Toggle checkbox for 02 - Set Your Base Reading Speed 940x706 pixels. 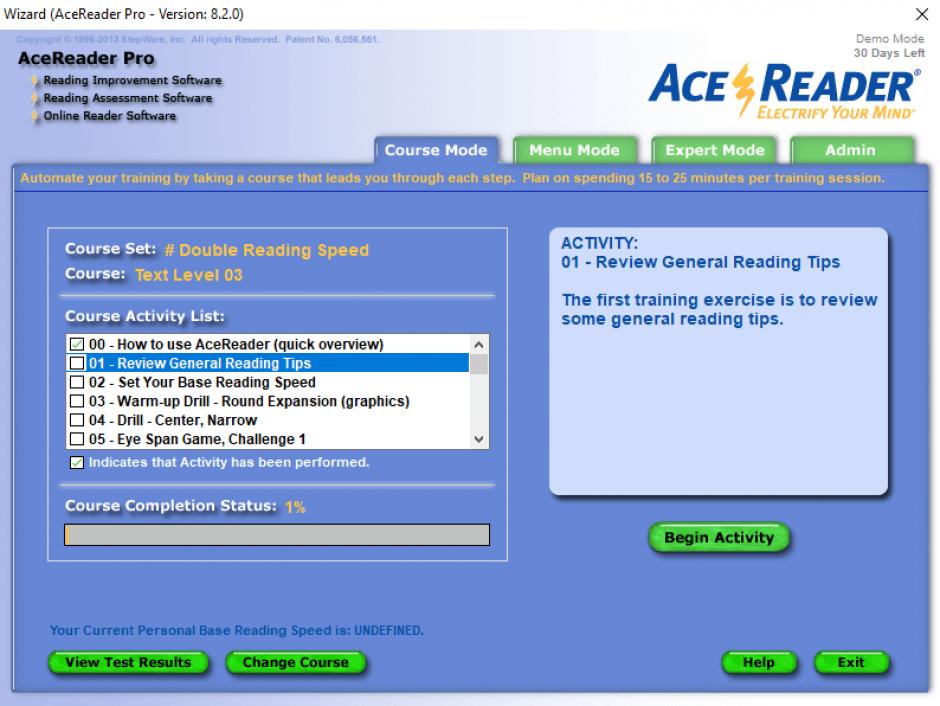(x=77, y=382)
